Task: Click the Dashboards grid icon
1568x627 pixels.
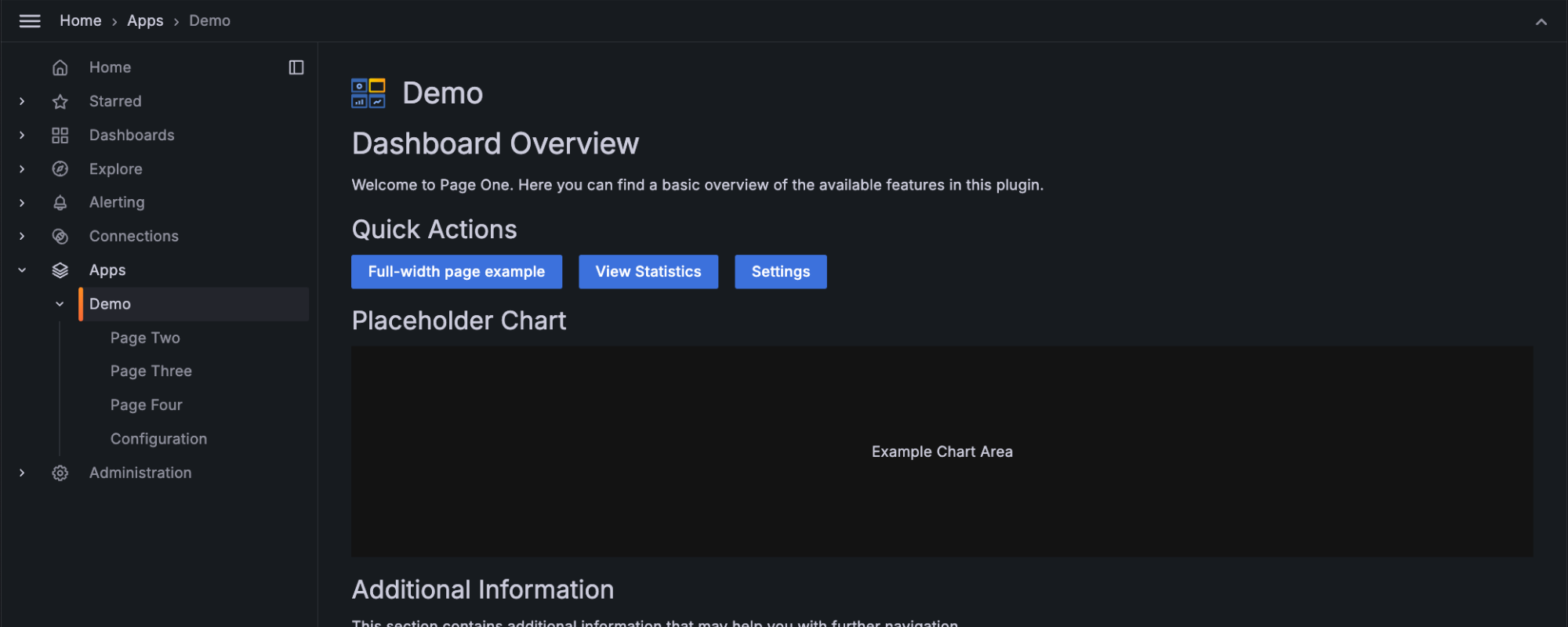Action: [x=60, y=135]
